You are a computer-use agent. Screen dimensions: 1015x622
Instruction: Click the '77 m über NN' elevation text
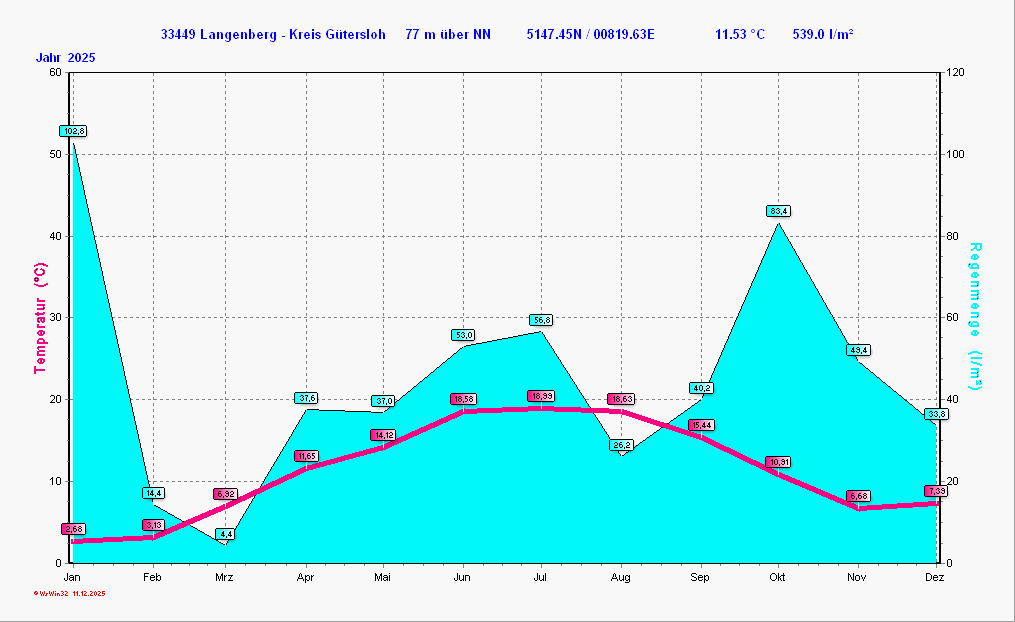[x=448, y=35]
